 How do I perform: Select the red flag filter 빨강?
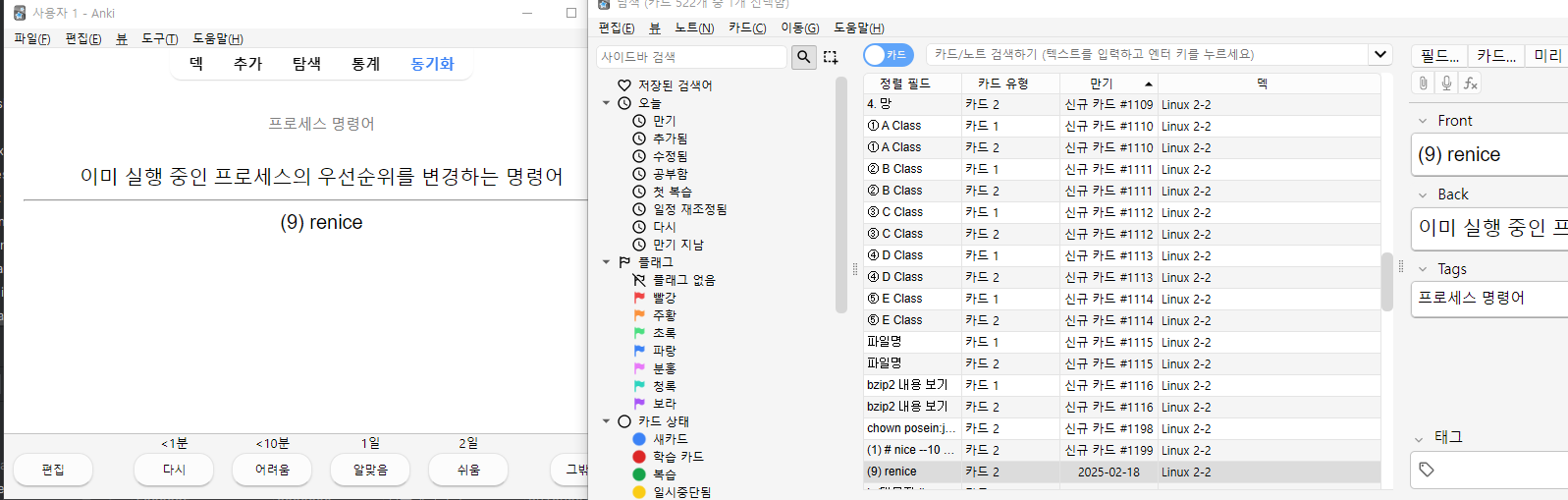coord(655,298)
